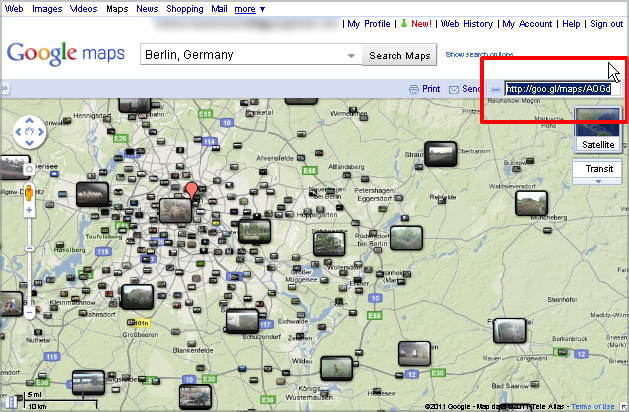Toggle the Transit layer
Screen dimensions: 629x412
[598, 169]
